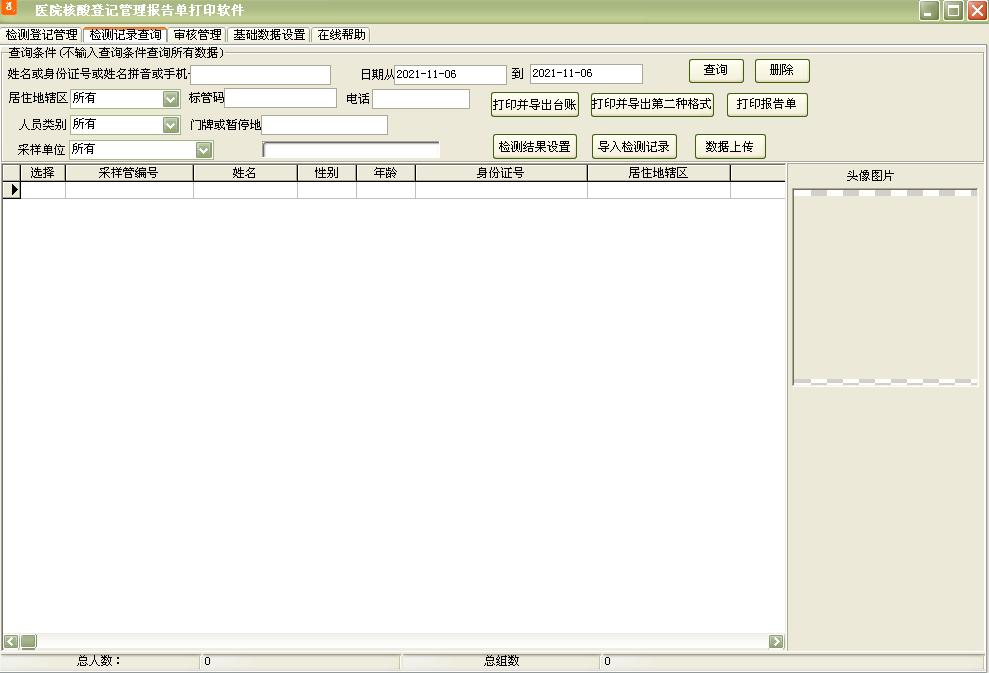
Task: Click 打印并导出第二种格式 button
Action: pos(652,104)
